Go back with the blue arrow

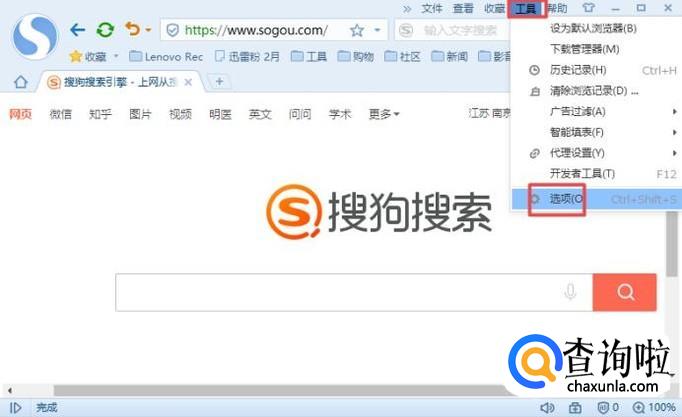point(77,30)
